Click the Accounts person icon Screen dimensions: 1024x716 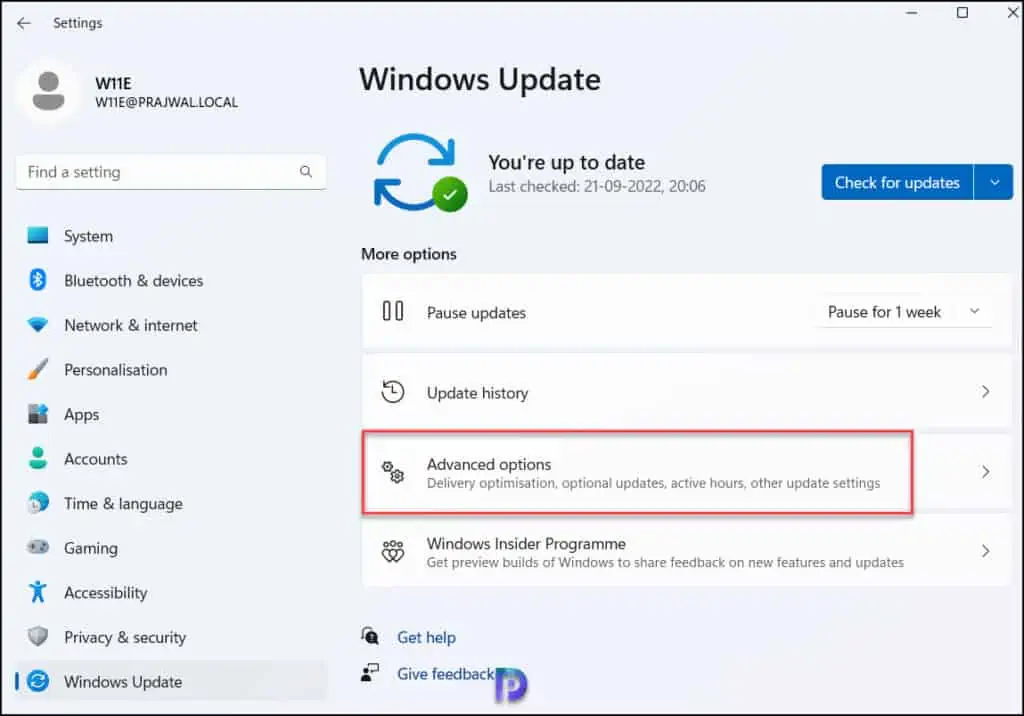coord(38,458)
